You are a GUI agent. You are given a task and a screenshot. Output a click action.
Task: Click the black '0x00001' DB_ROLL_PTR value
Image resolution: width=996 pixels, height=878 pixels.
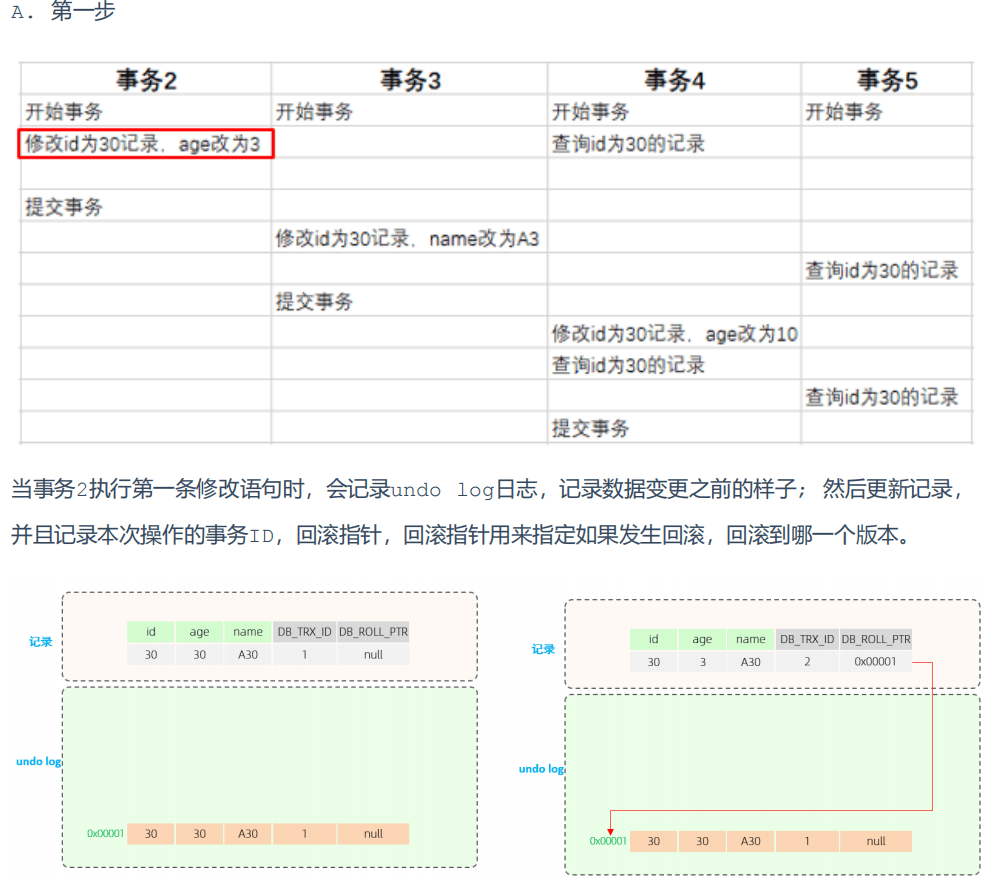[x=875, y=662]
